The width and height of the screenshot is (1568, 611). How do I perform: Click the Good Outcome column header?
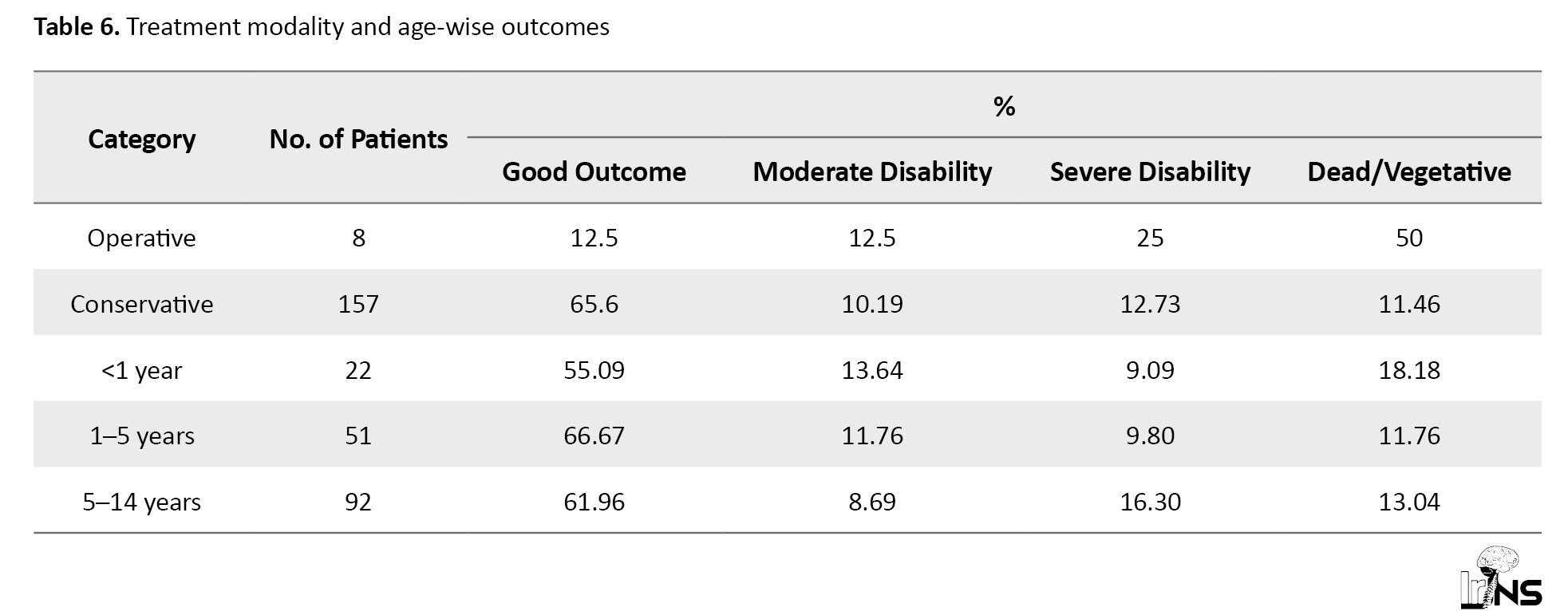594,171
